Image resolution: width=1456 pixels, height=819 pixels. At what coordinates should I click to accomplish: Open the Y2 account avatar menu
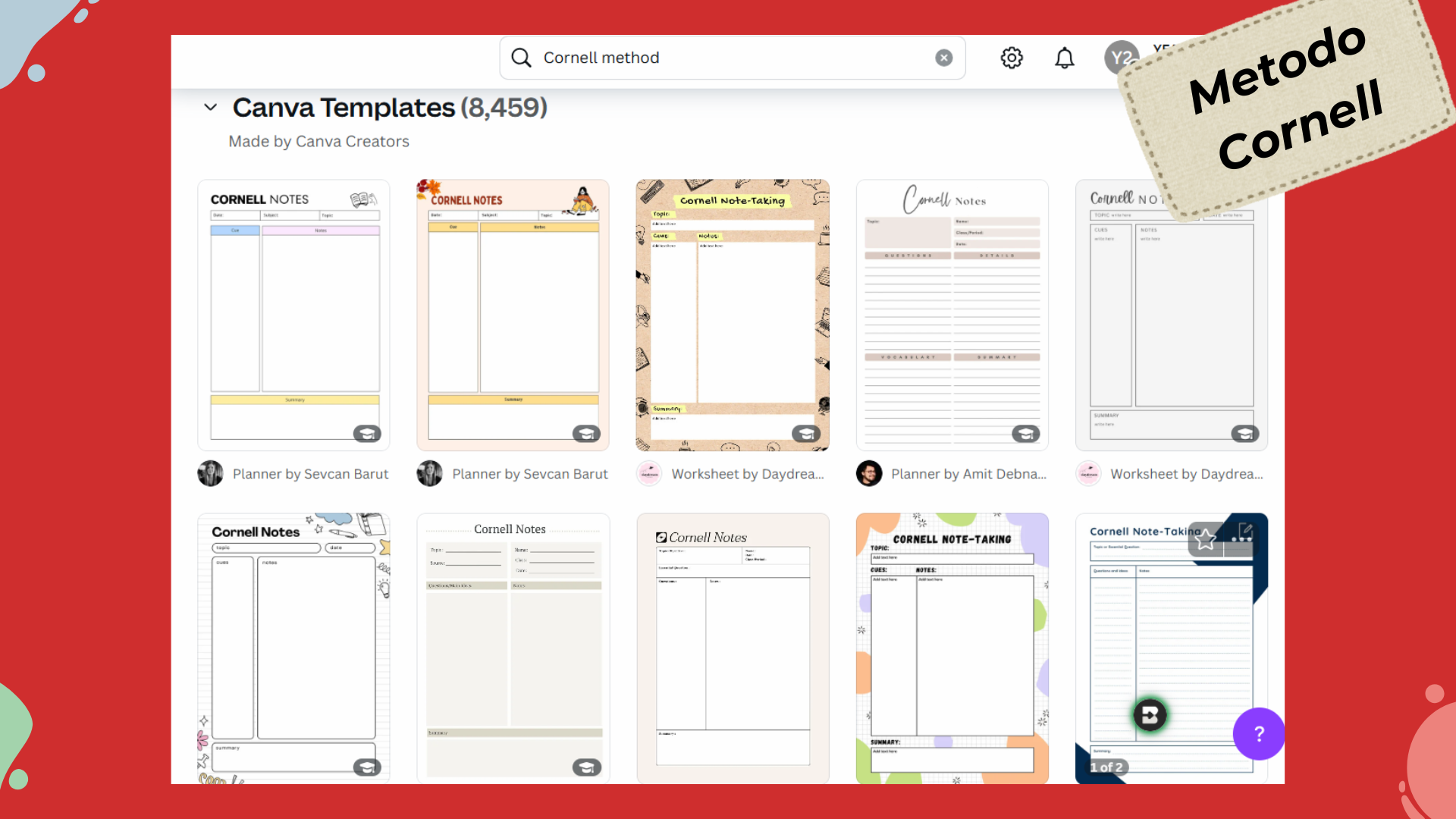point(1121,58)
